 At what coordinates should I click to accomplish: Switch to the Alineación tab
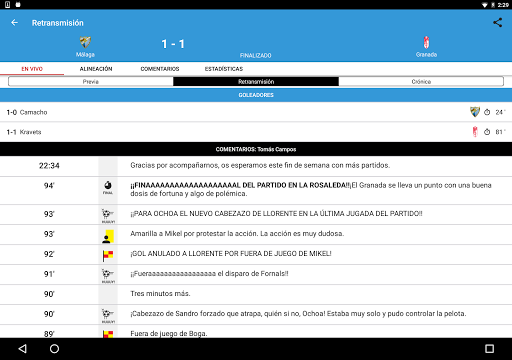(x=96, y=69)
